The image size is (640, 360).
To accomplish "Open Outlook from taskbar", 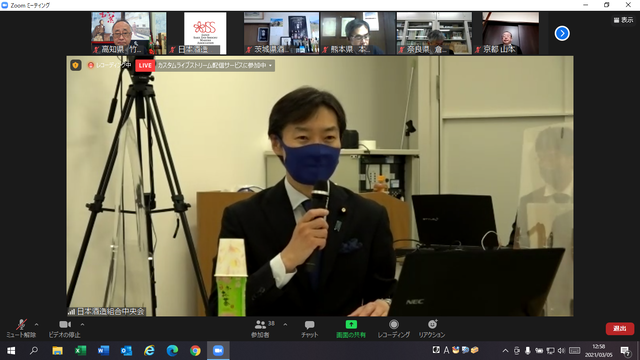I will pos(126,351).
